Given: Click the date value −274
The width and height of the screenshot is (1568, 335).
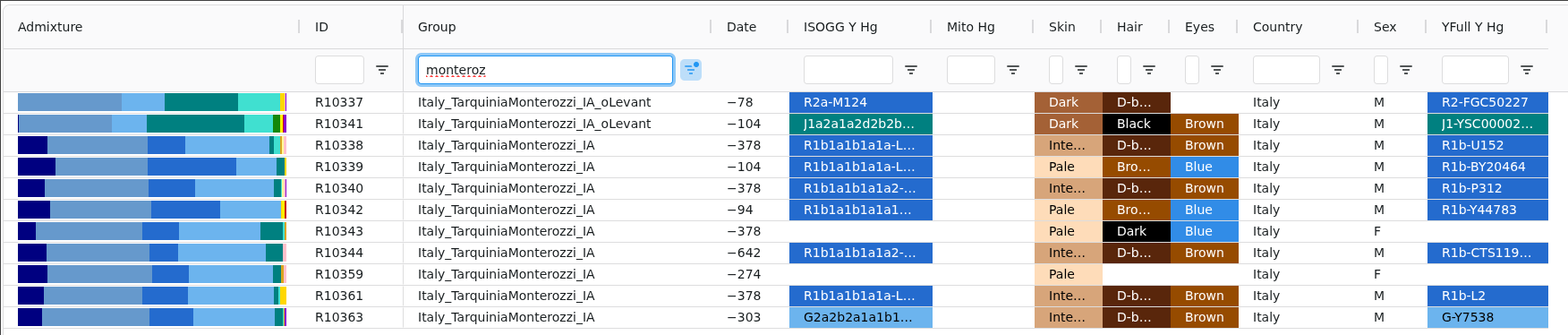Looking at the screenshot, I should tap(744, 274).
